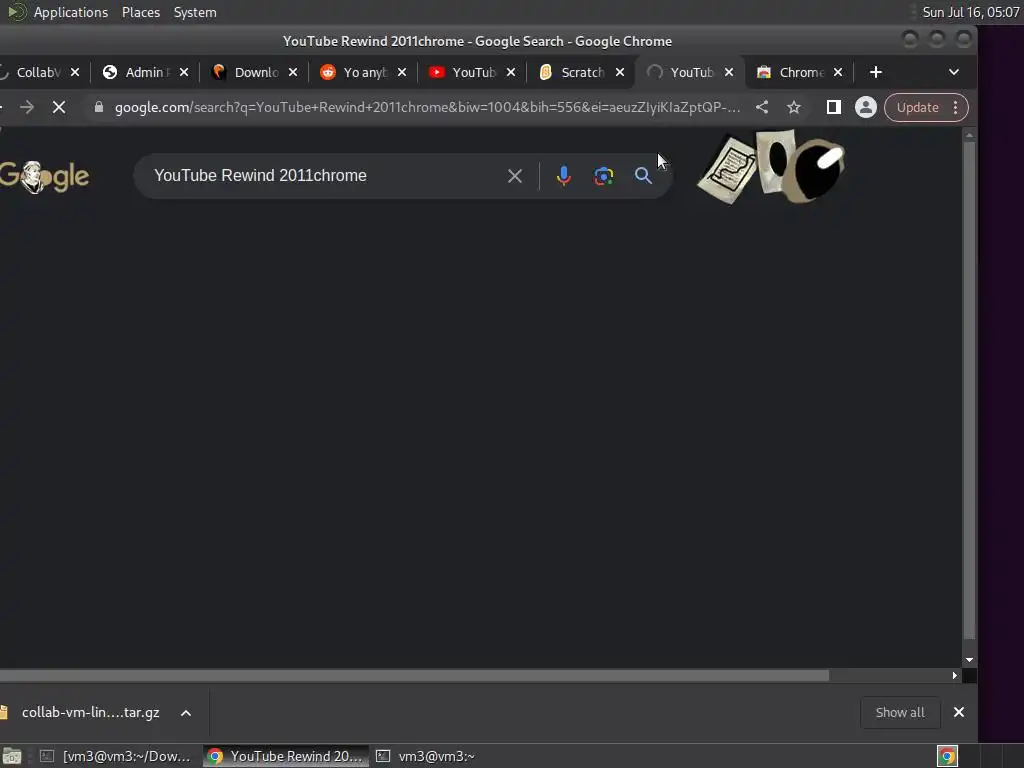This screenshot has width=1024, height=768.
Task: Click the Update button in Chrome toolbar
Action: pos(917,107)
